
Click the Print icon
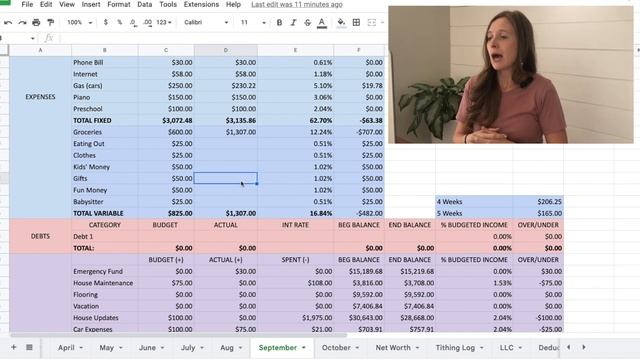point(36,22)
